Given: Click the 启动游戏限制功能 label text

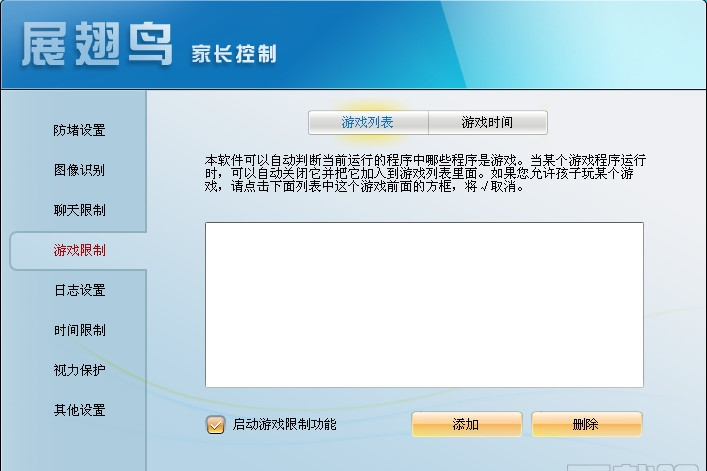Looking at the screenshot, I should 285,425.
